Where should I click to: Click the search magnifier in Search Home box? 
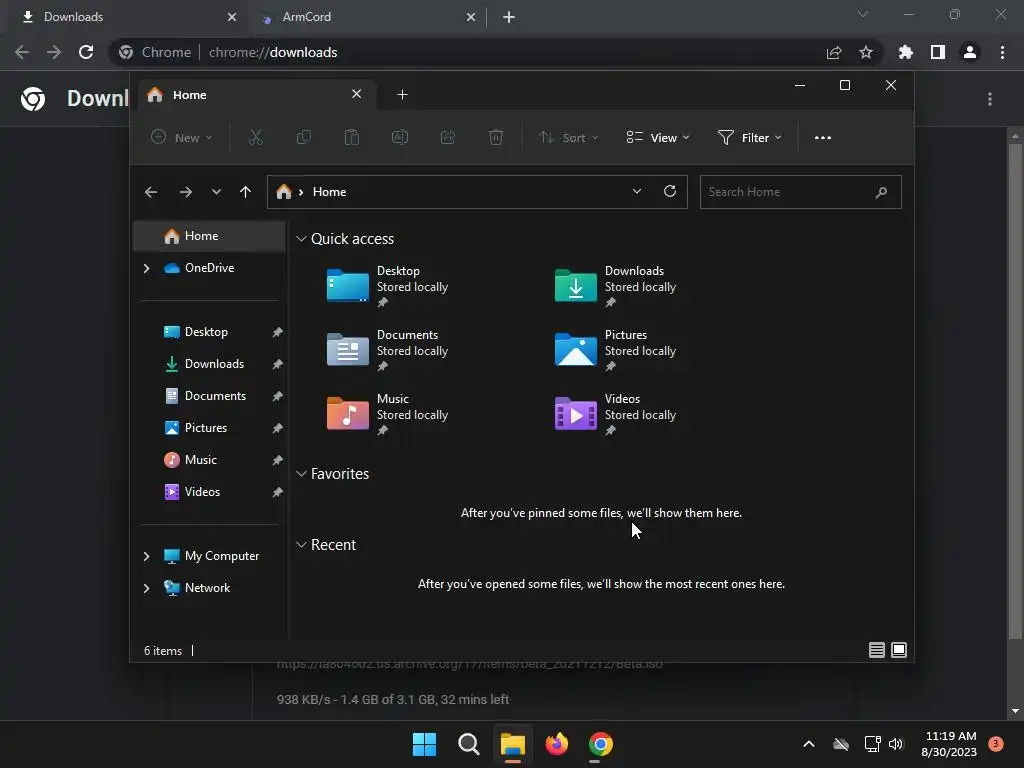(881, 192)
